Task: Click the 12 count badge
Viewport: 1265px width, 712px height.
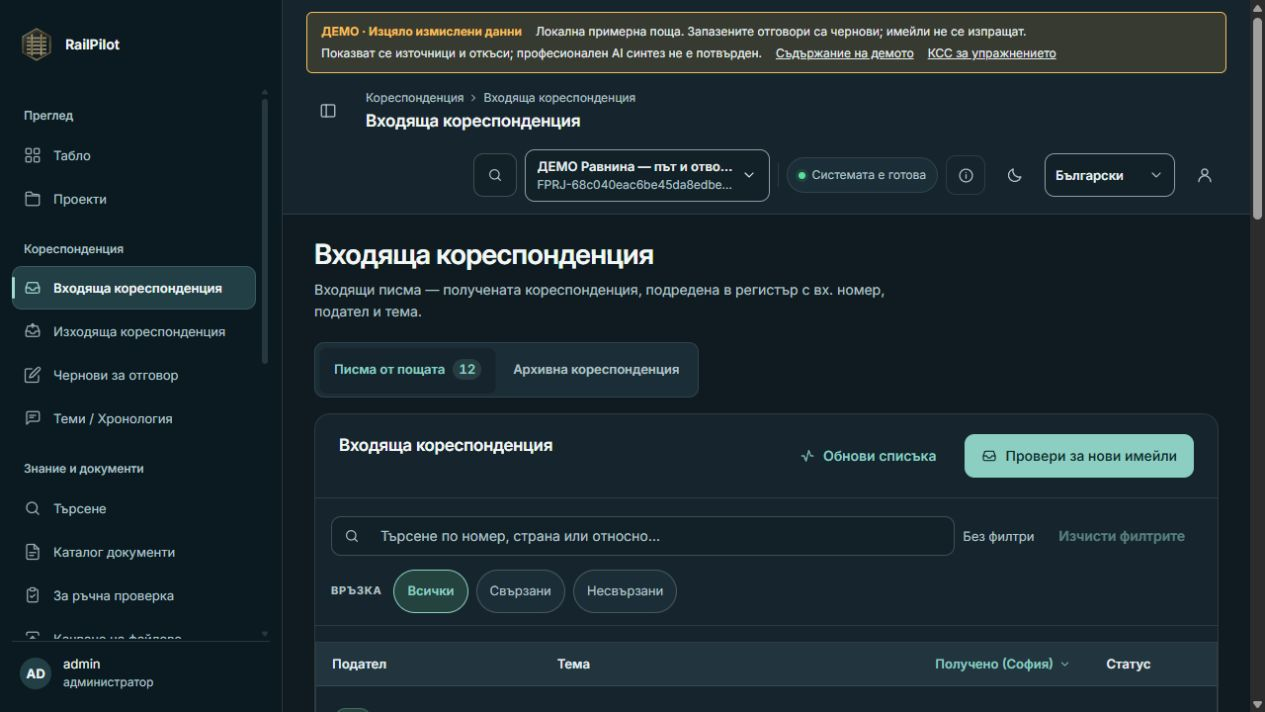Action: pos(466,370)
